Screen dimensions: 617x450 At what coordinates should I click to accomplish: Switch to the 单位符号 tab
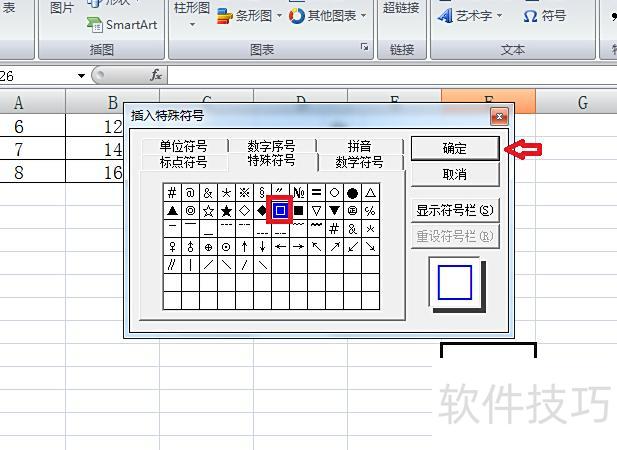pos(184,146)
